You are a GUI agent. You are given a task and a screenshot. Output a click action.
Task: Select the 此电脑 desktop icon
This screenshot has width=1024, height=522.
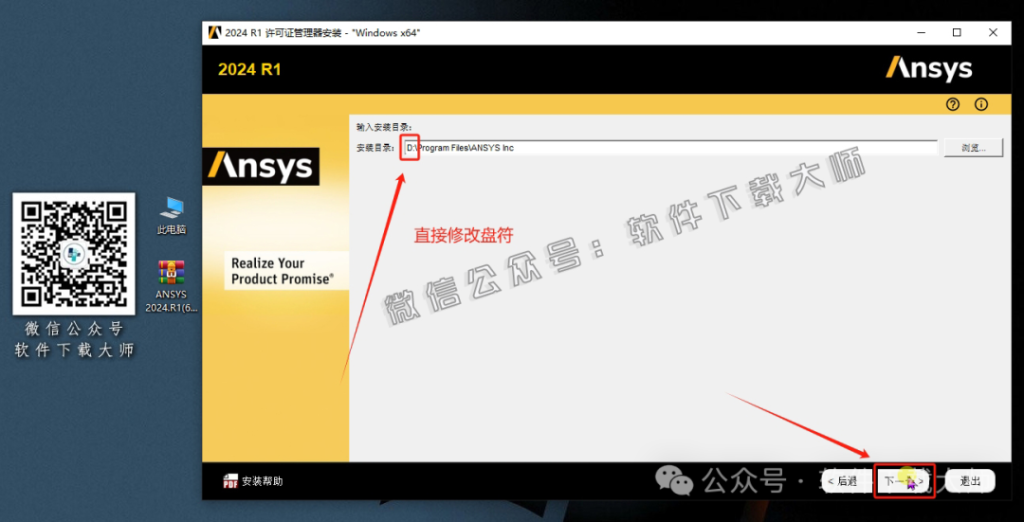point(172,216)
